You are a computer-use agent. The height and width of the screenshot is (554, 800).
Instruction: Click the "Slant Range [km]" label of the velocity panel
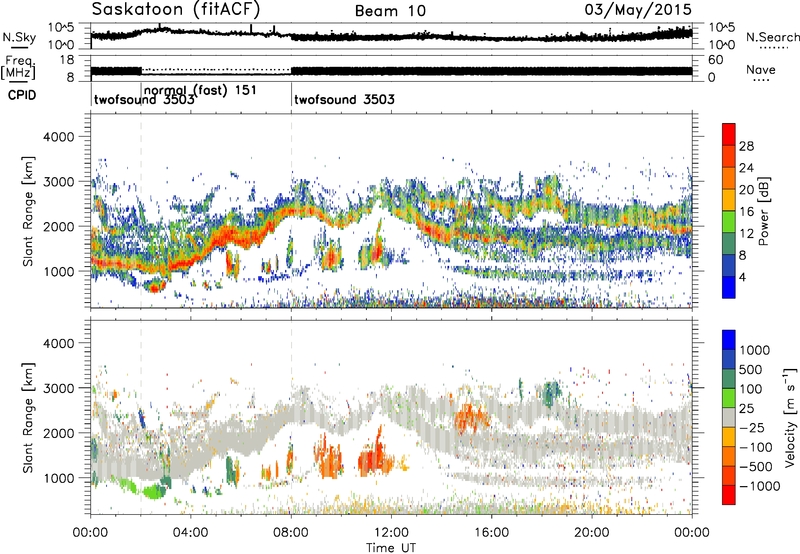click(x=28, y=417)
